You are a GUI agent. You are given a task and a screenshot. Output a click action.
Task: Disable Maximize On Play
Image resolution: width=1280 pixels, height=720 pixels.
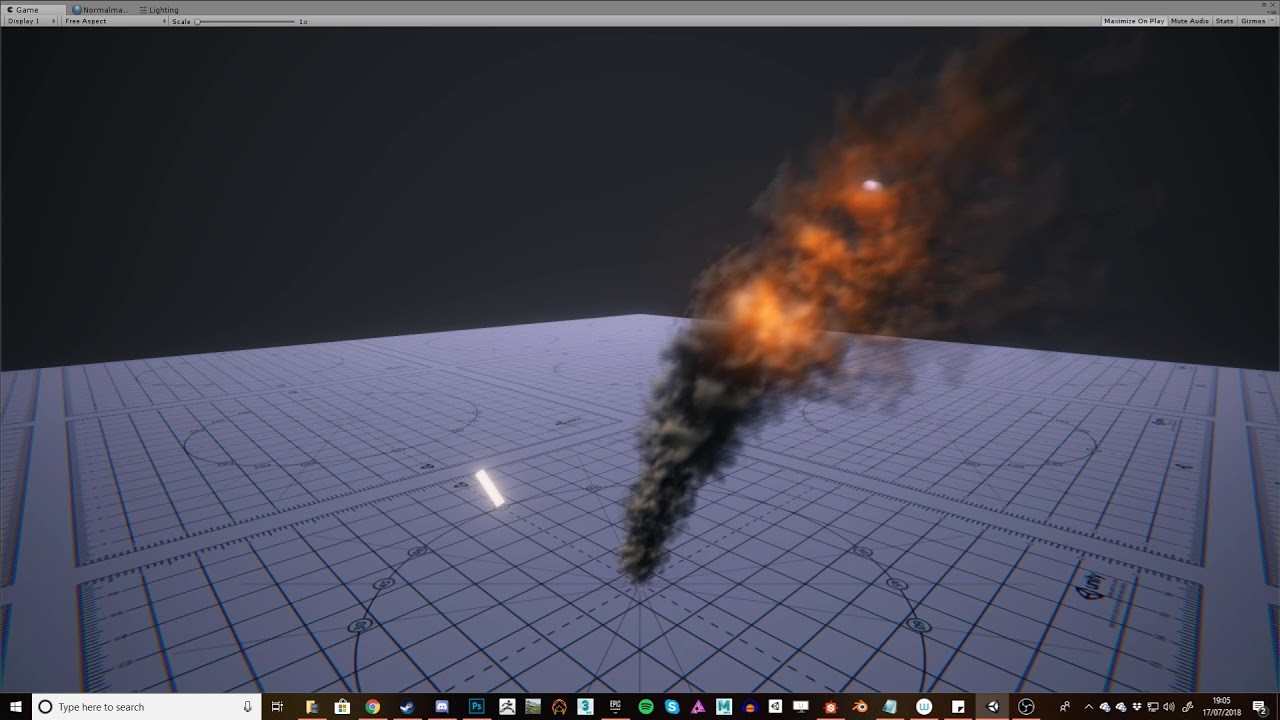click(1133, 21)
